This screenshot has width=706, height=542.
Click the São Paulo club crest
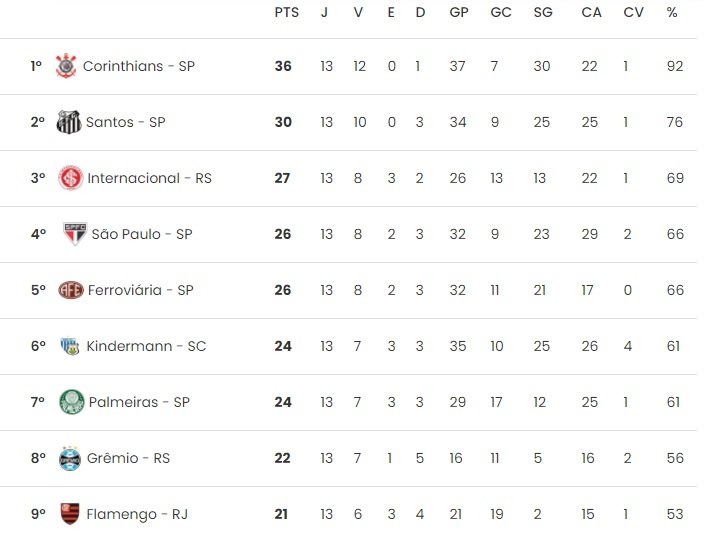pos(75,234)
